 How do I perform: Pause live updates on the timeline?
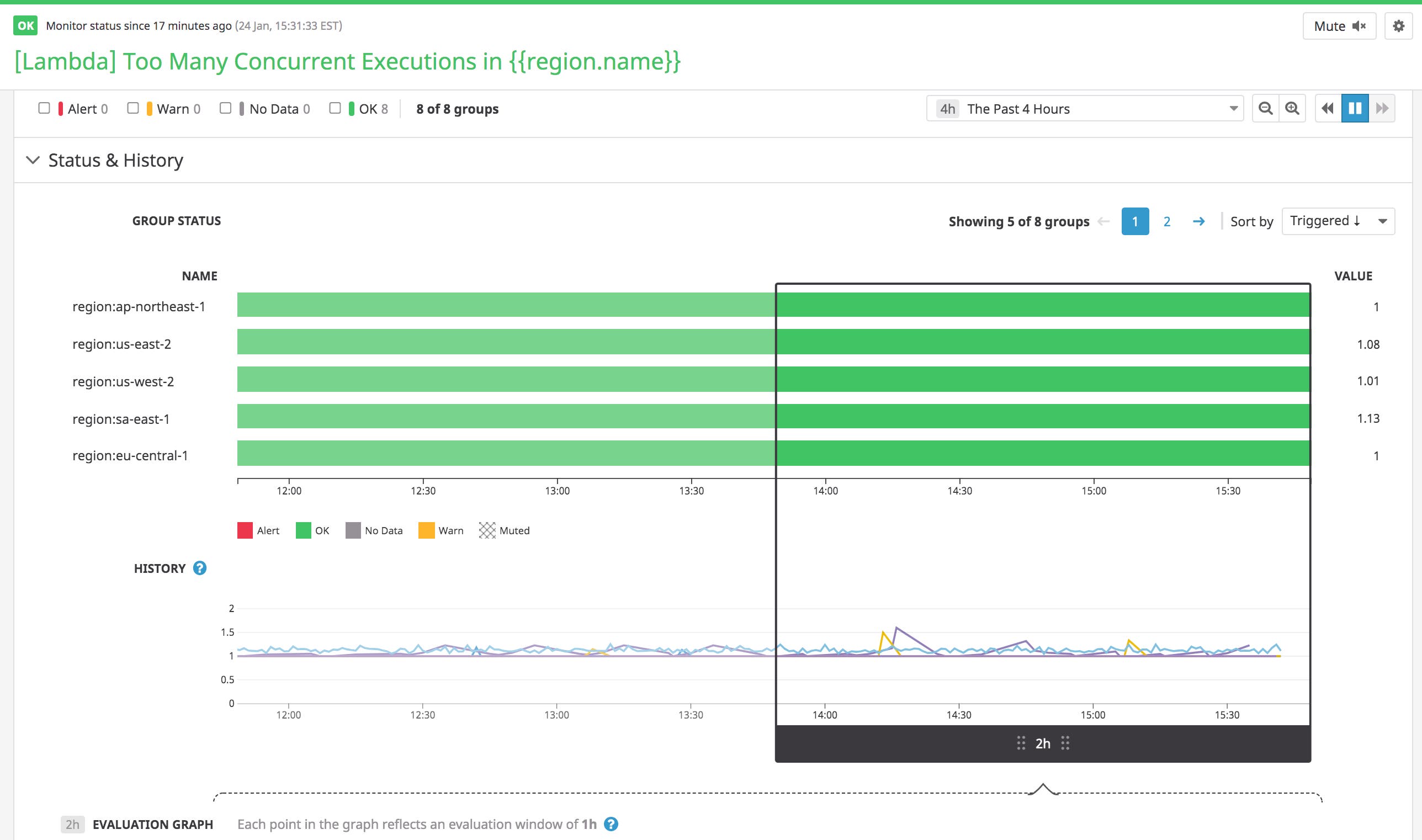click(x=1355, y=108)
